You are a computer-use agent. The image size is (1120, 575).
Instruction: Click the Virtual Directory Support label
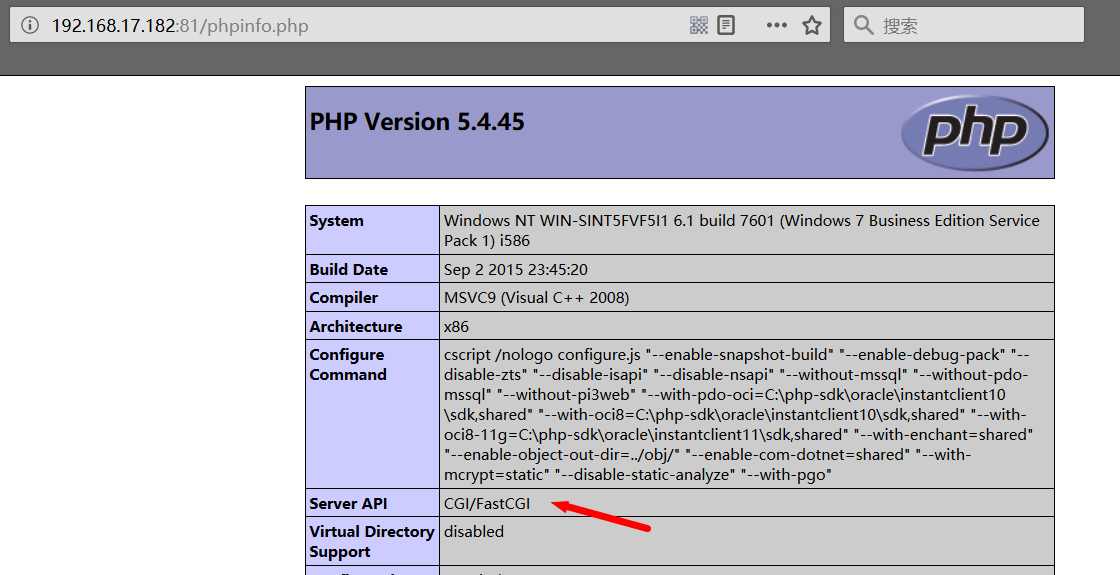coord(371,542)
